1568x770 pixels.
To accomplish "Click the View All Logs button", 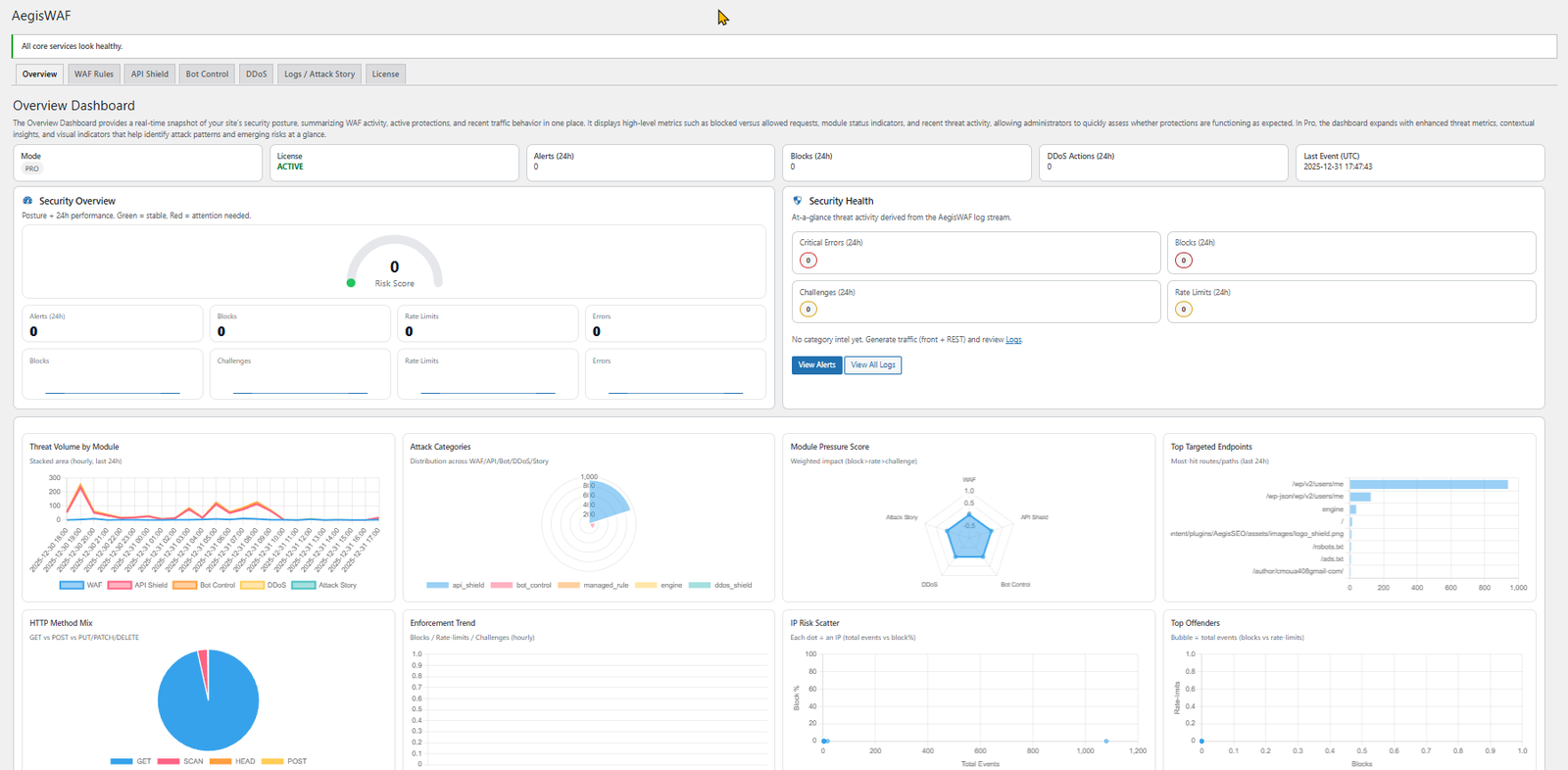I will pos(872,364).
